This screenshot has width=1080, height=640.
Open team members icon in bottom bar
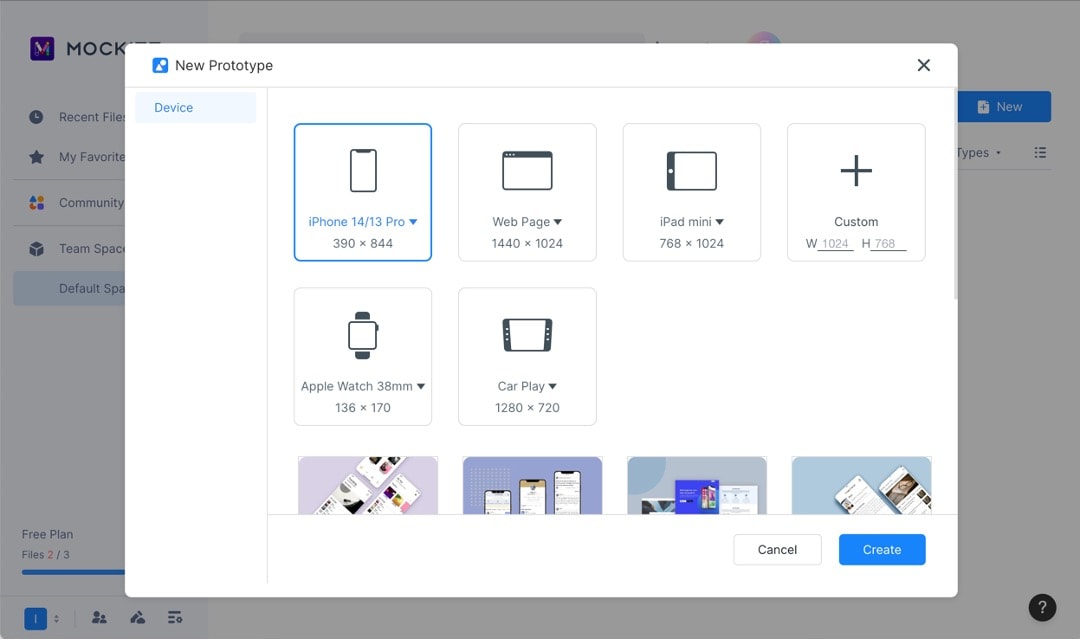coord(99,617)
